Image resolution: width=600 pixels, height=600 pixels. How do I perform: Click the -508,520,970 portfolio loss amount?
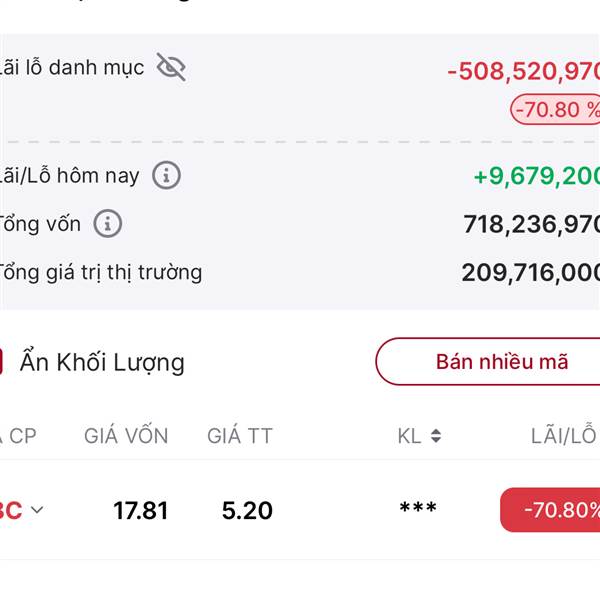(523, 71)
